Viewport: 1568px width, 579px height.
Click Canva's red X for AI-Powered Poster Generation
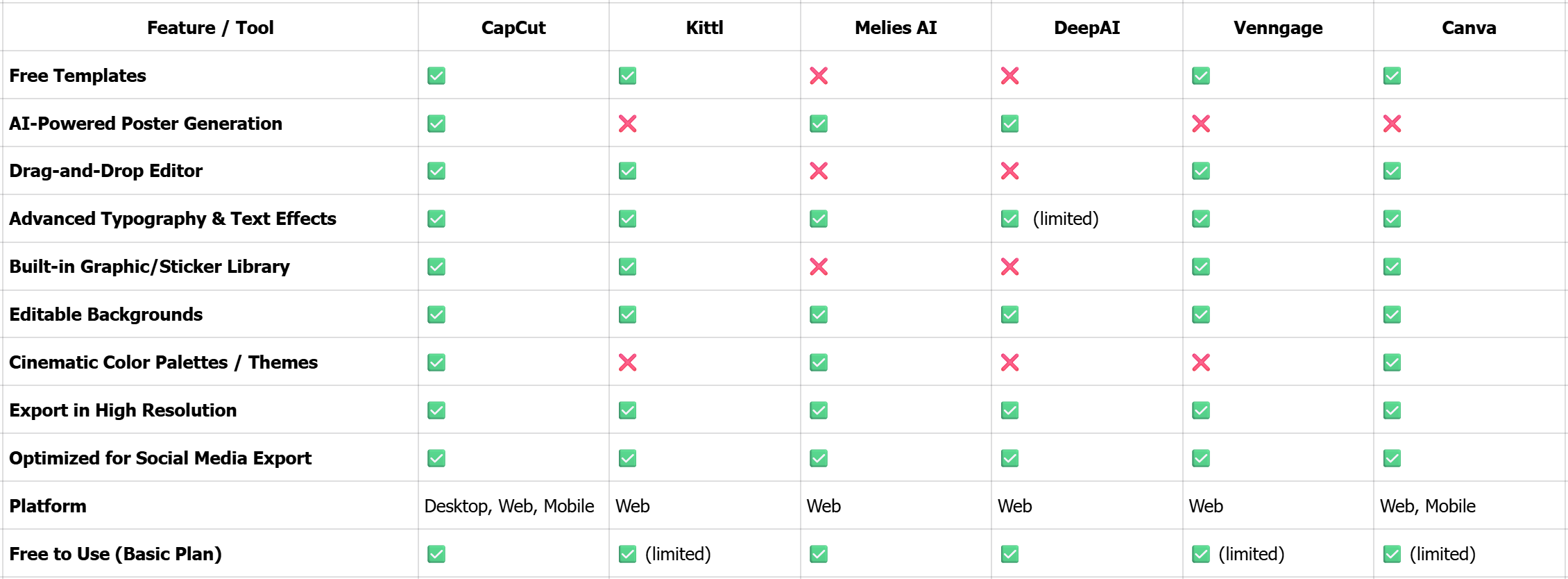click(x=1392, y=124)
